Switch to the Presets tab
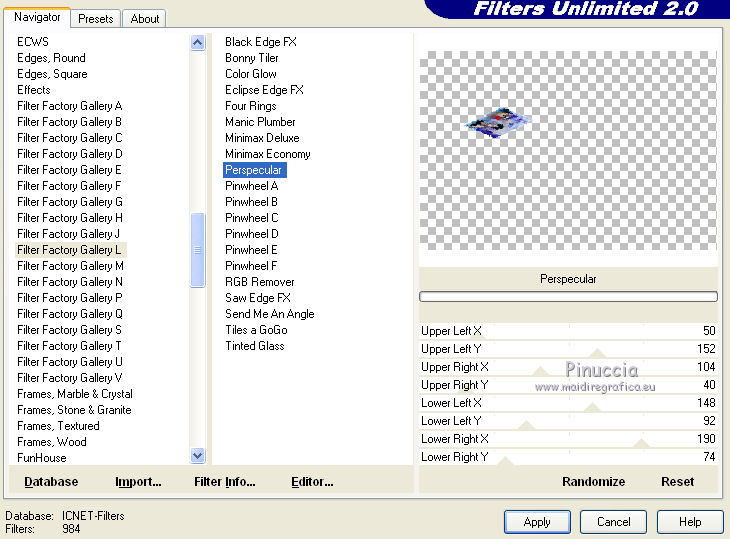The image size is (730, 539). pos(95,19)
